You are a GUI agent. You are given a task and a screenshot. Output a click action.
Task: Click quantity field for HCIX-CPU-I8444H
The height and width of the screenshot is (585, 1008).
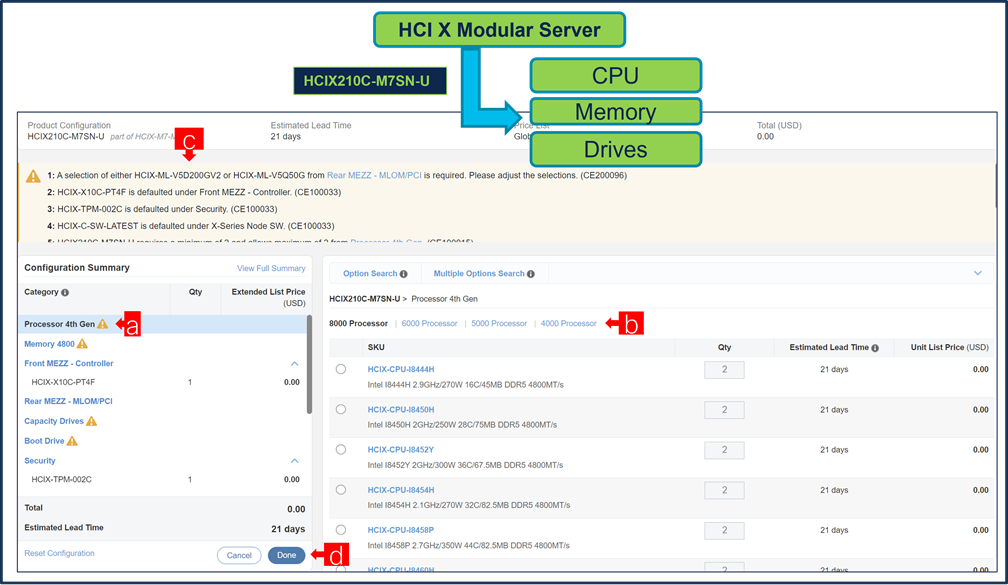[x=724, y=370]
